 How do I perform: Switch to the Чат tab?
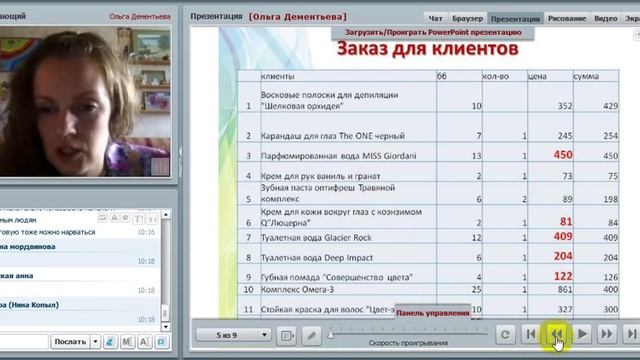pyautogui.click(x=436, y=18)
